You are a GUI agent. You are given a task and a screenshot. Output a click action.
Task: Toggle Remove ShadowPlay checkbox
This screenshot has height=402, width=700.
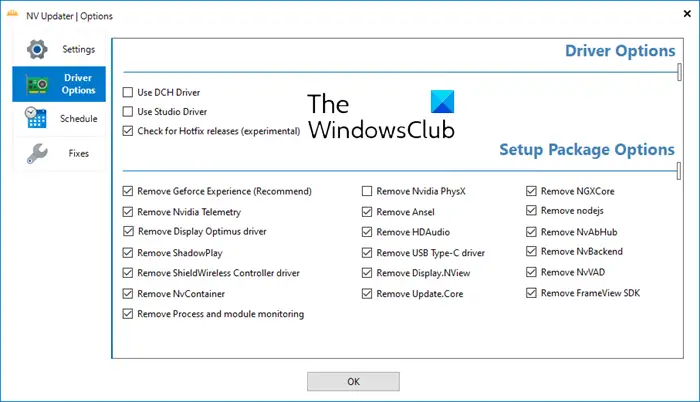(127, 253)
